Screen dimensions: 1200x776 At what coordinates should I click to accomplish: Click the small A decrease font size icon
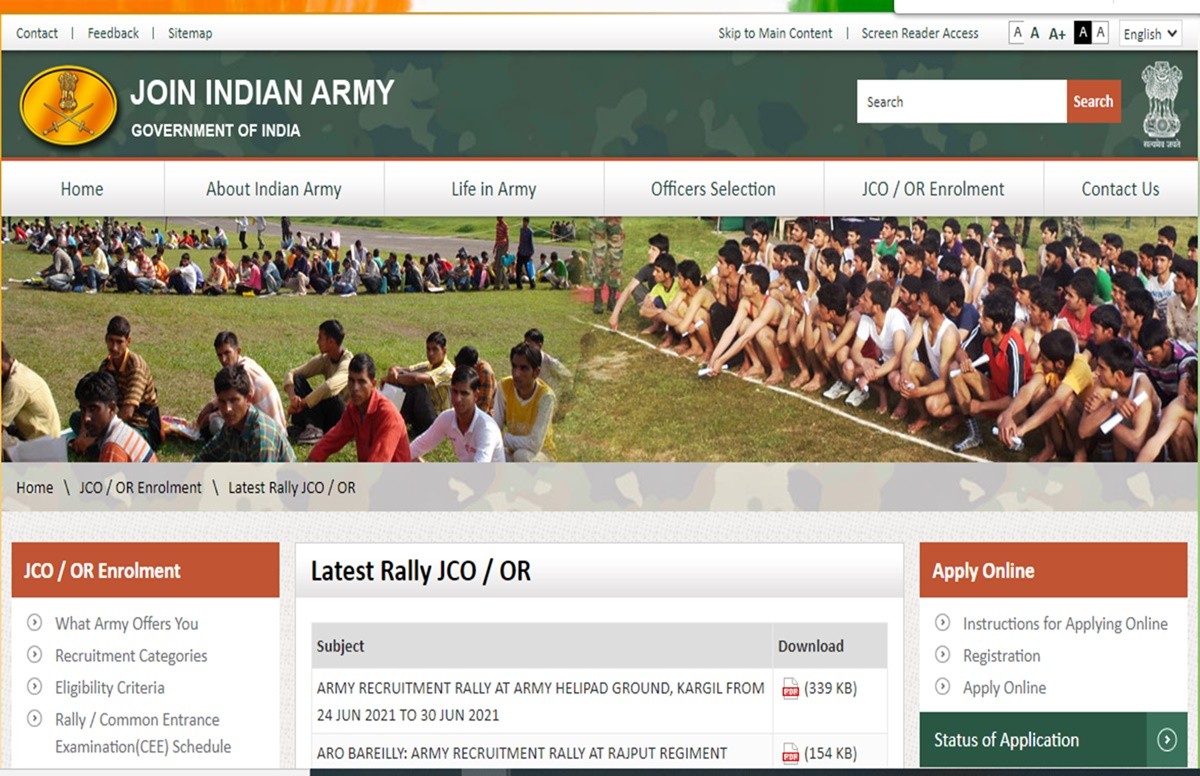(x=1017, y=33)
